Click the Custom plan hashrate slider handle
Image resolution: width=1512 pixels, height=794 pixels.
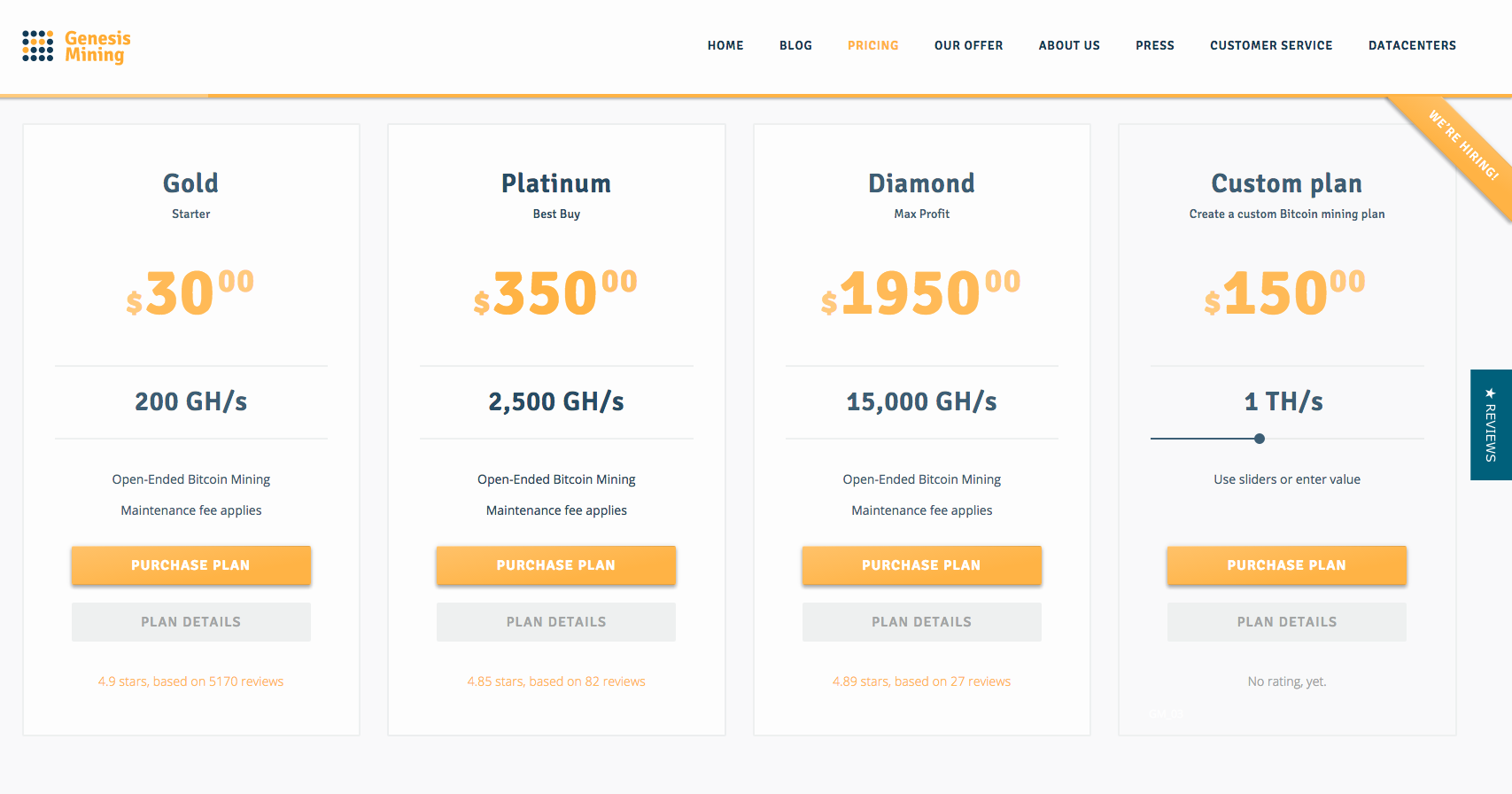click(1260, 439)
